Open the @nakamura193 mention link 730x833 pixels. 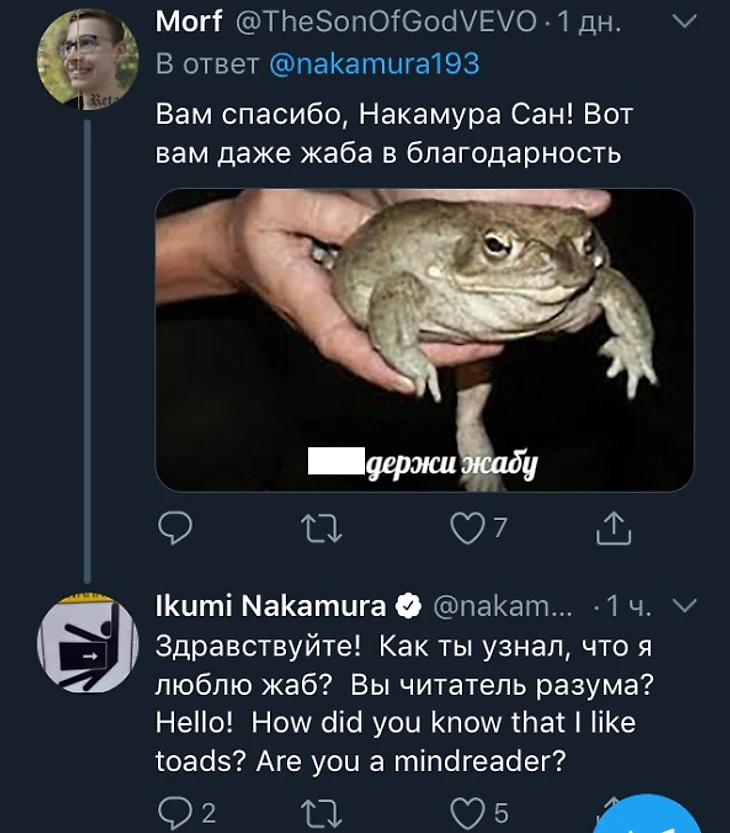(x=374, y=64)
